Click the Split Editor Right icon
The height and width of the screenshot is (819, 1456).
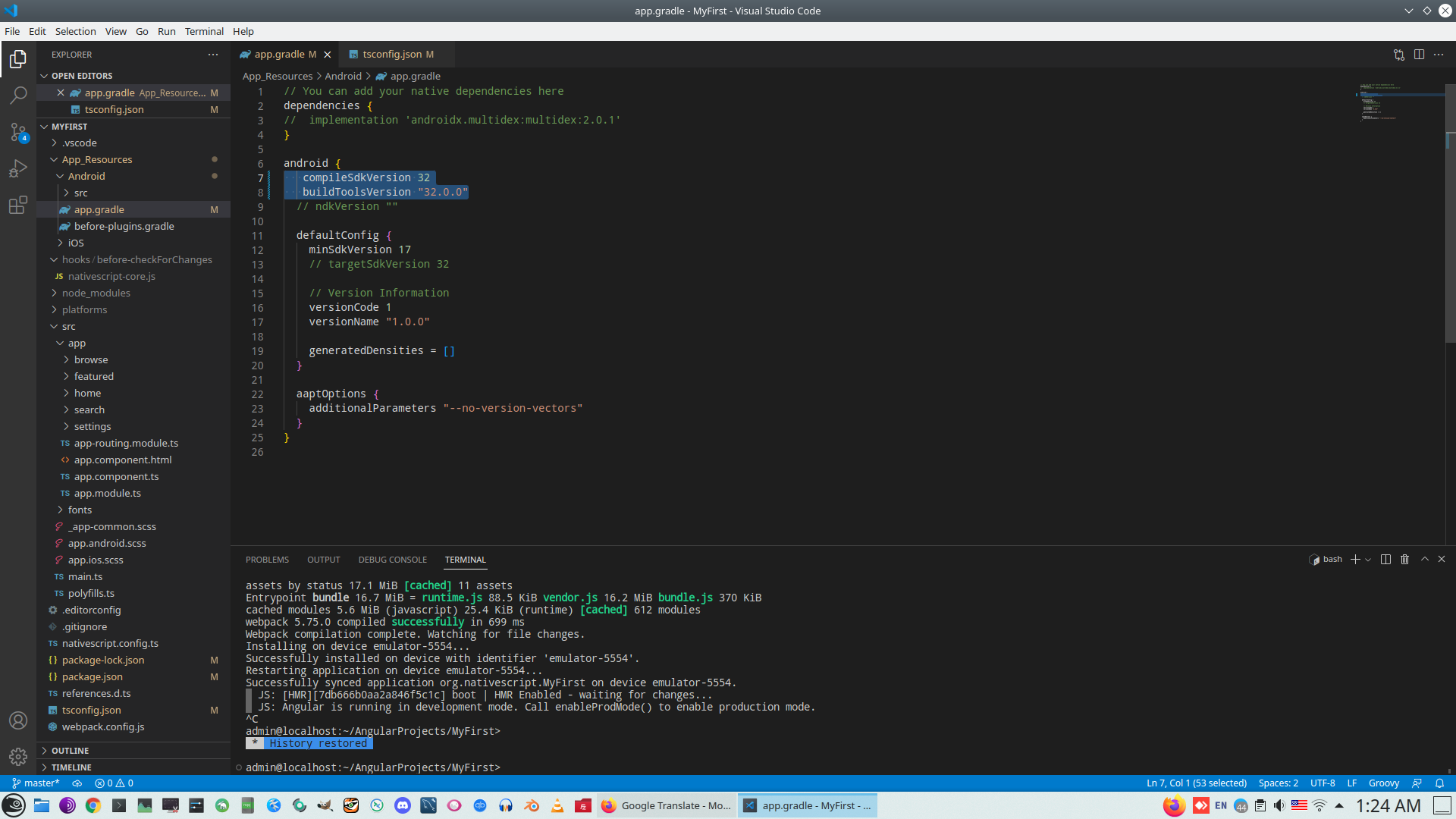1419,55
